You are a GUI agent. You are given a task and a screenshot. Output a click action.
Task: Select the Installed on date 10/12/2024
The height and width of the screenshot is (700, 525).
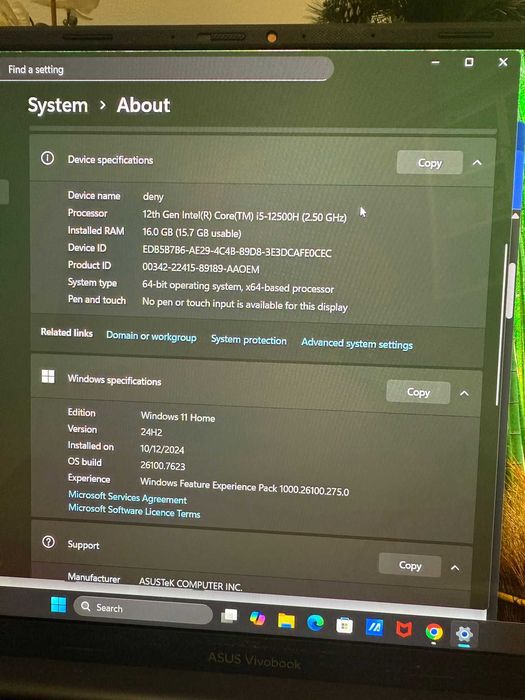pyautogui.click(x=162, y=449)
